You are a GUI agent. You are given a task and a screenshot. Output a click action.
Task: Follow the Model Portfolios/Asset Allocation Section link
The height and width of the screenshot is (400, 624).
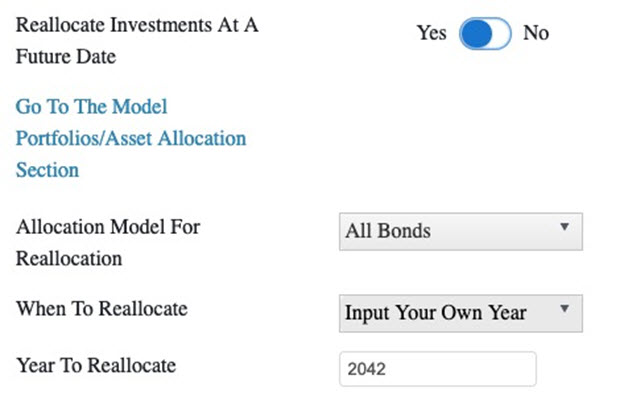click(130, 138)
